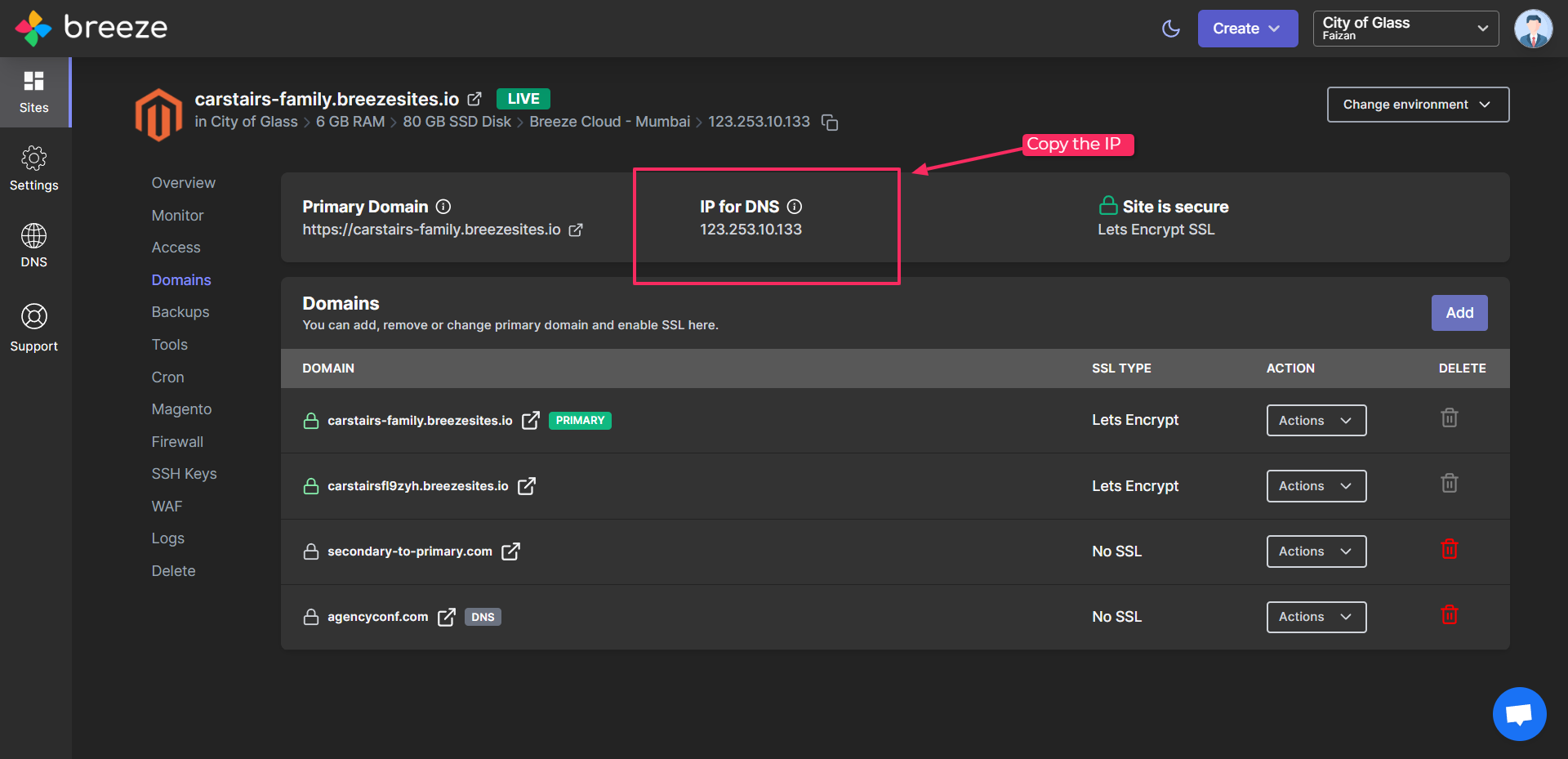Open the chat support bubble

click(x=1519, y=714)
